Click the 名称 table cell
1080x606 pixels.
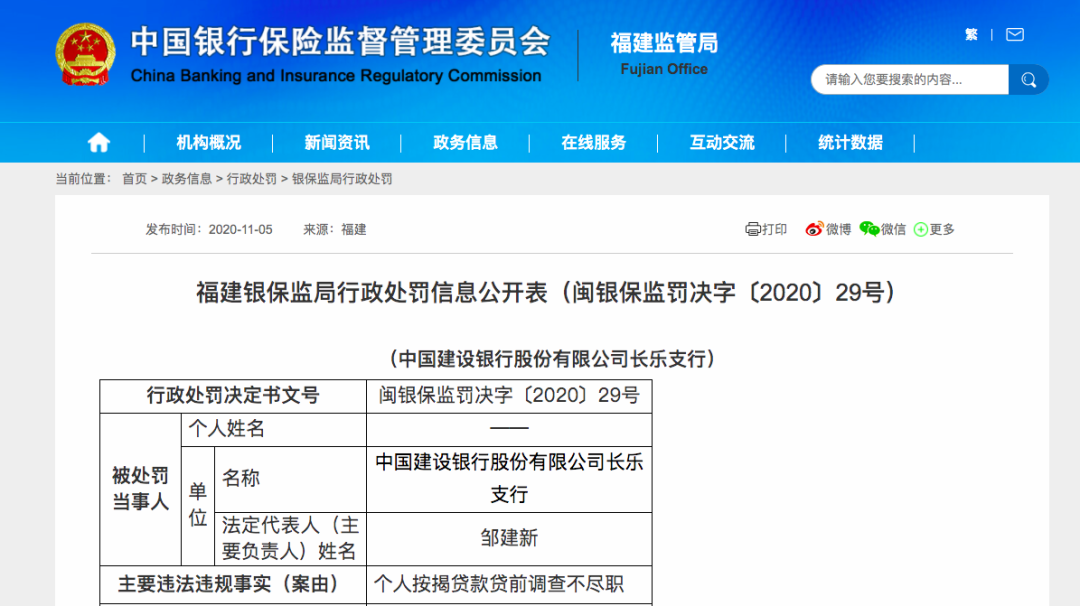pyautogui.click(x=290, y=479)
